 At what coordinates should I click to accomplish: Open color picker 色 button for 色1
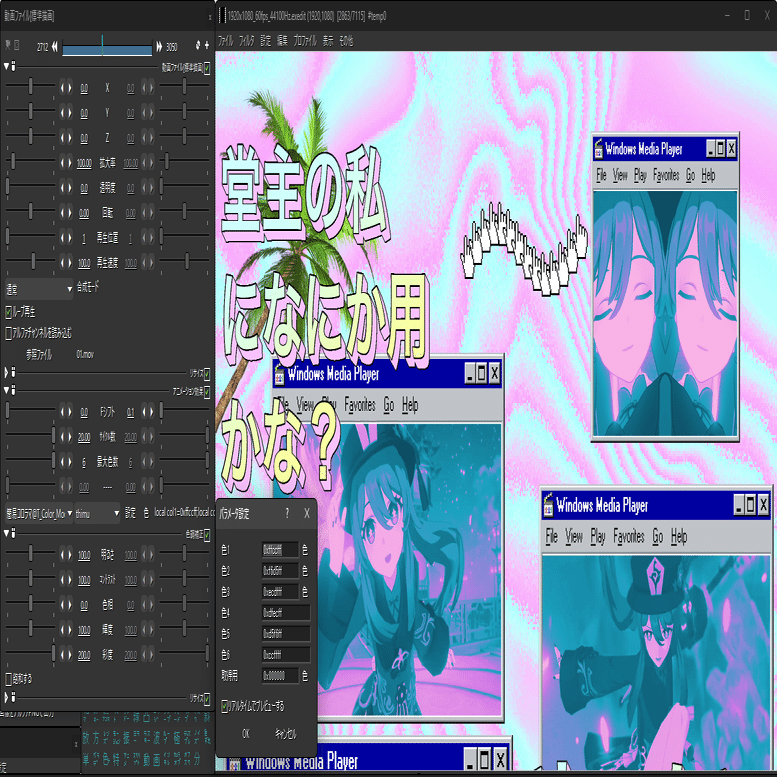(305, 550)
